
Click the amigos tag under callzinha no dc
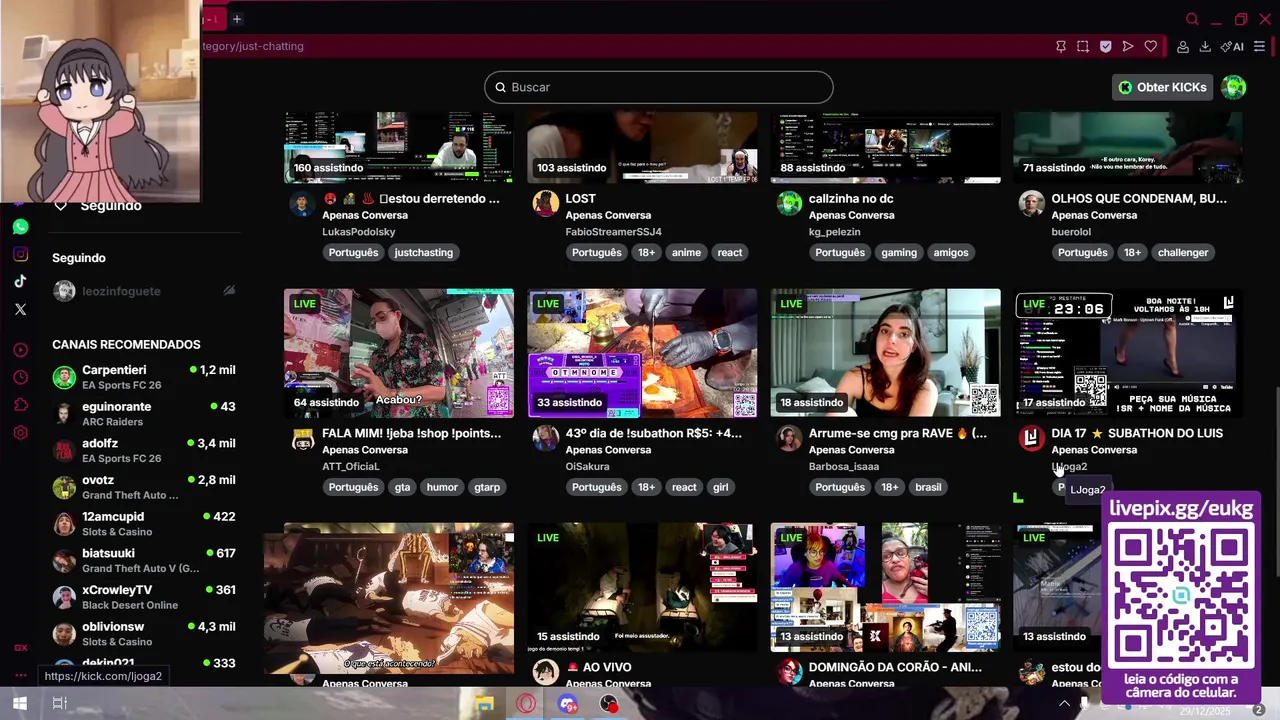click(x=951, y=252)
